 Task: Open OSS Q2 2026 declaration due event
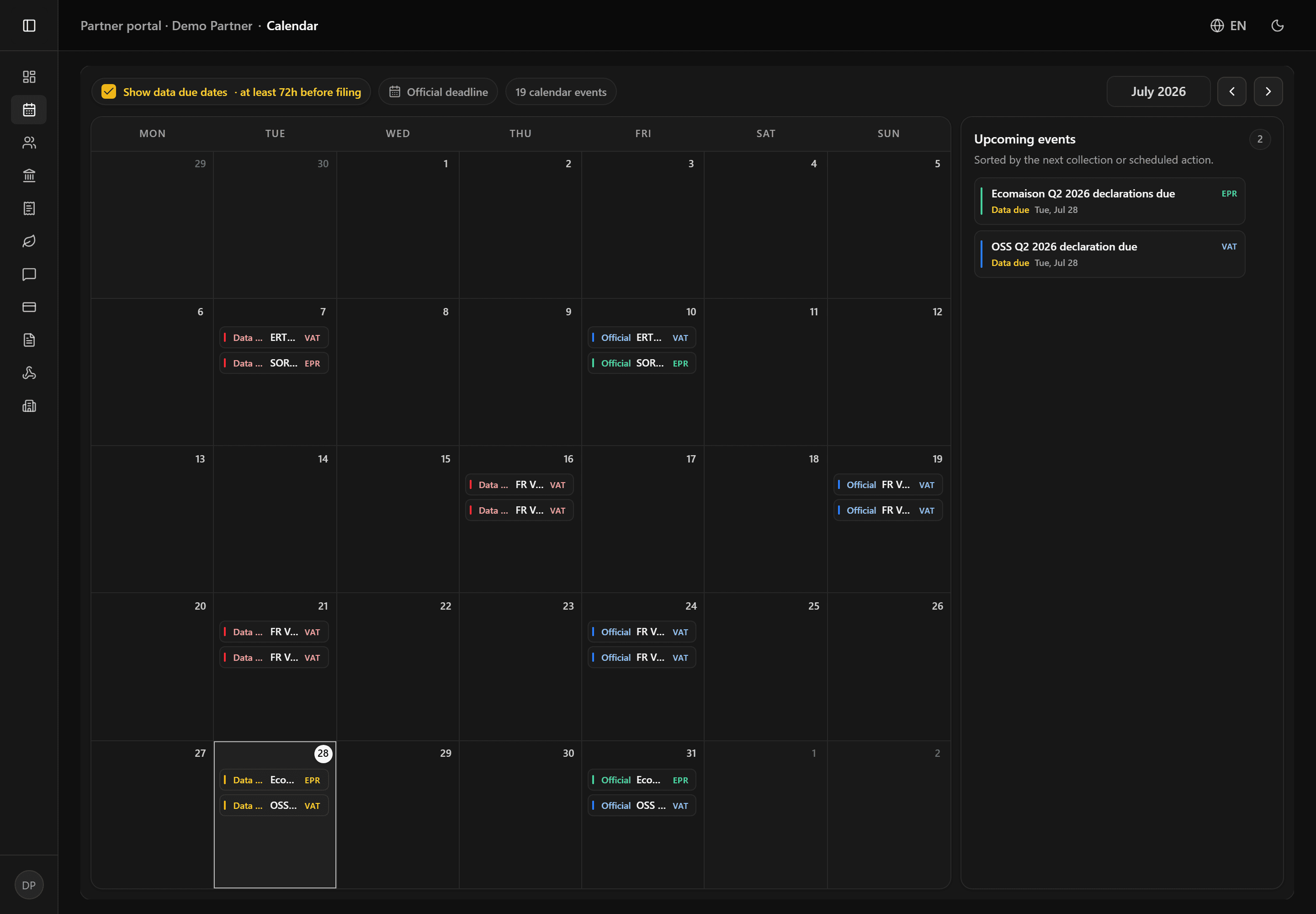coord(1109,254)
